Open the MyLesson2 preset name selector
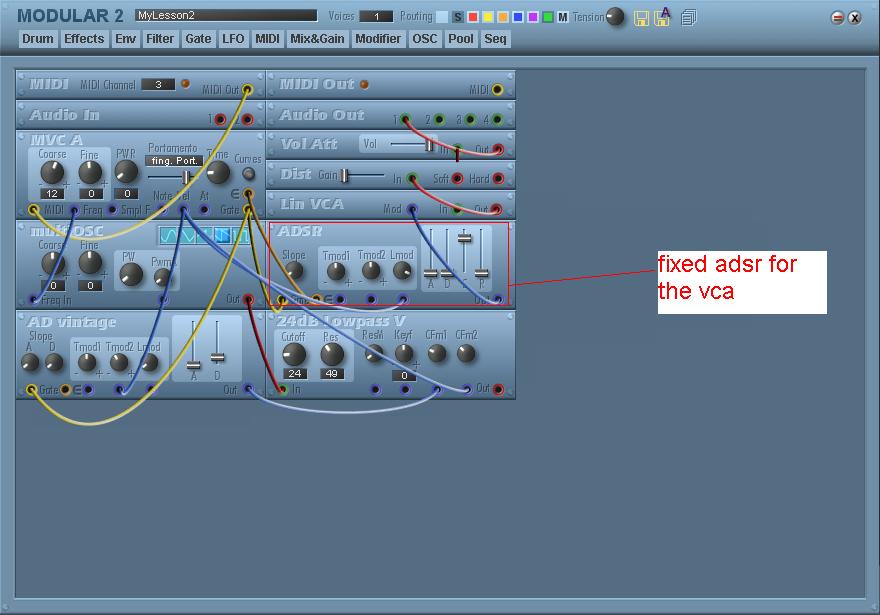The width and height of the screenshot is (880, 615). click(x=226, y=16)
